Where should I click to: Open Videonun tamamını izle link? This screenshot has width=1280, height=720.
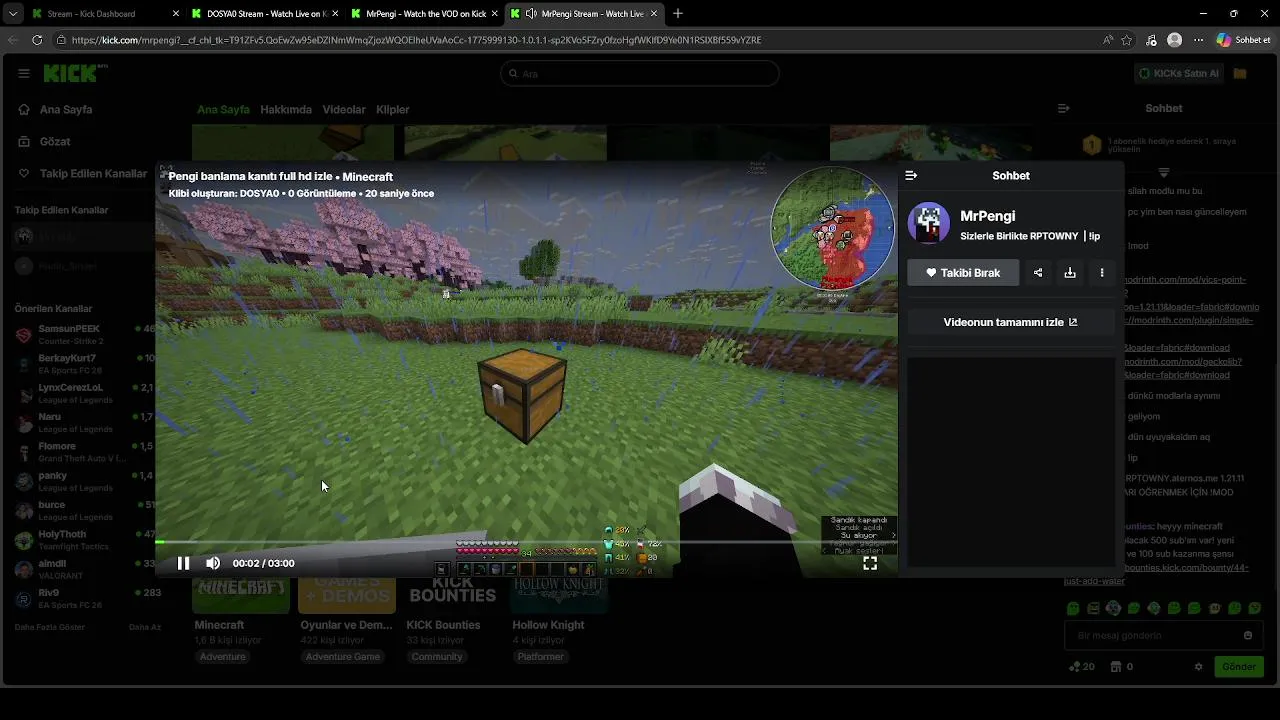coord(1010,322)
